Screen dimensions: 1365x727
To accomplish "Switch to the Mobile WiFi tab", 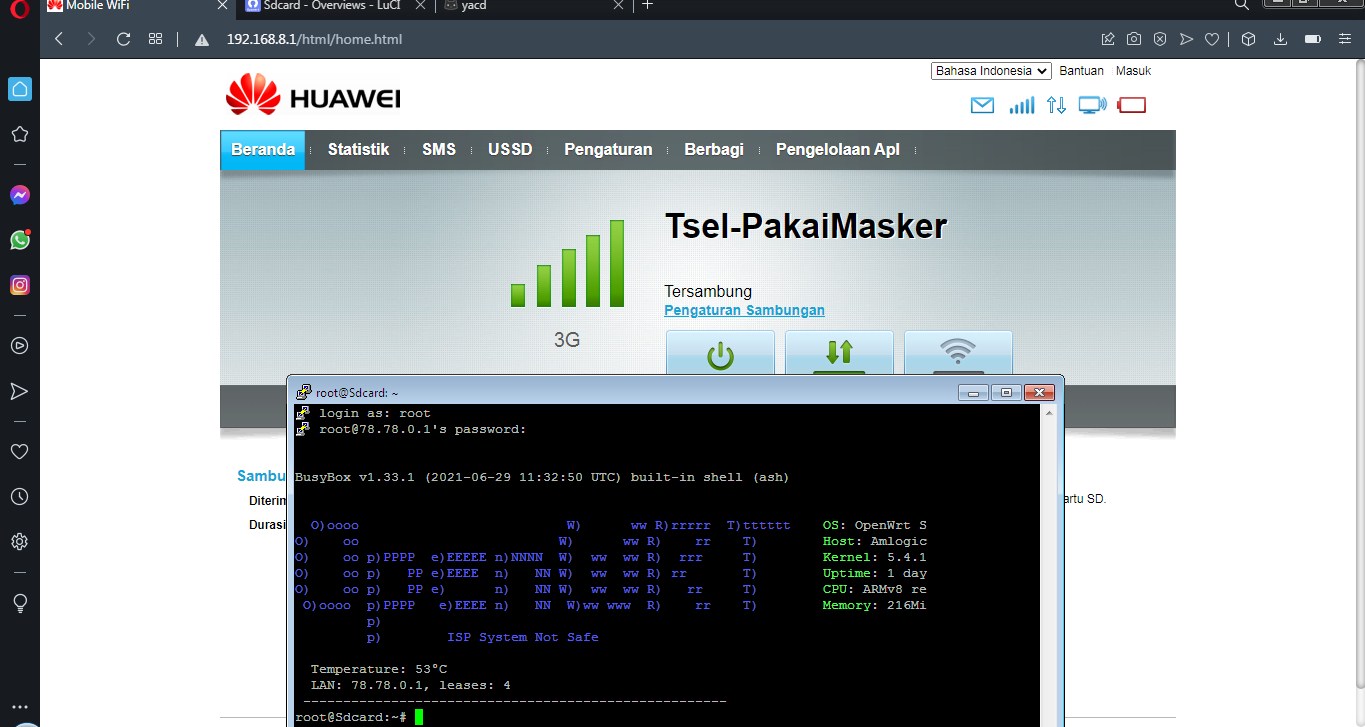I will (139, 6).
